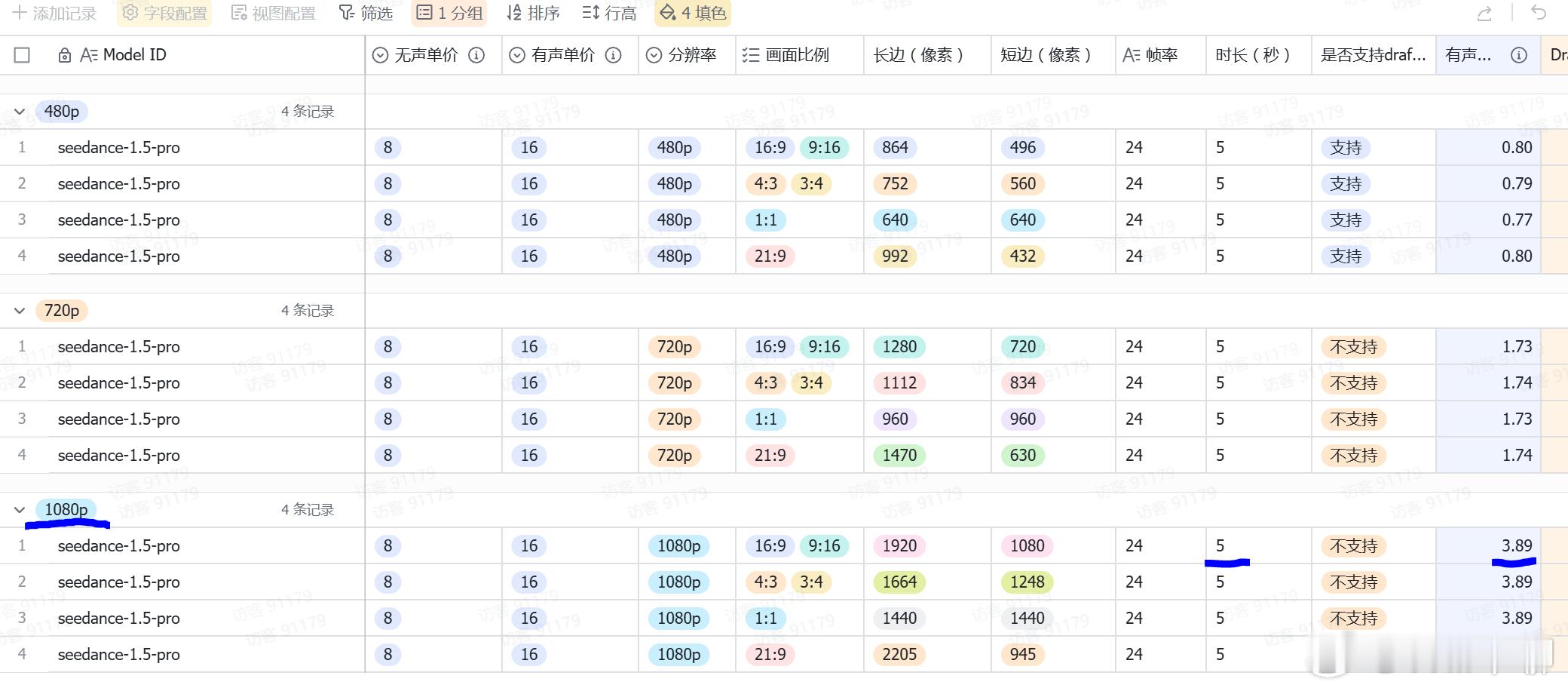Select the checkbox in the table header
The image size is (1568, 694).
(21, 54)
